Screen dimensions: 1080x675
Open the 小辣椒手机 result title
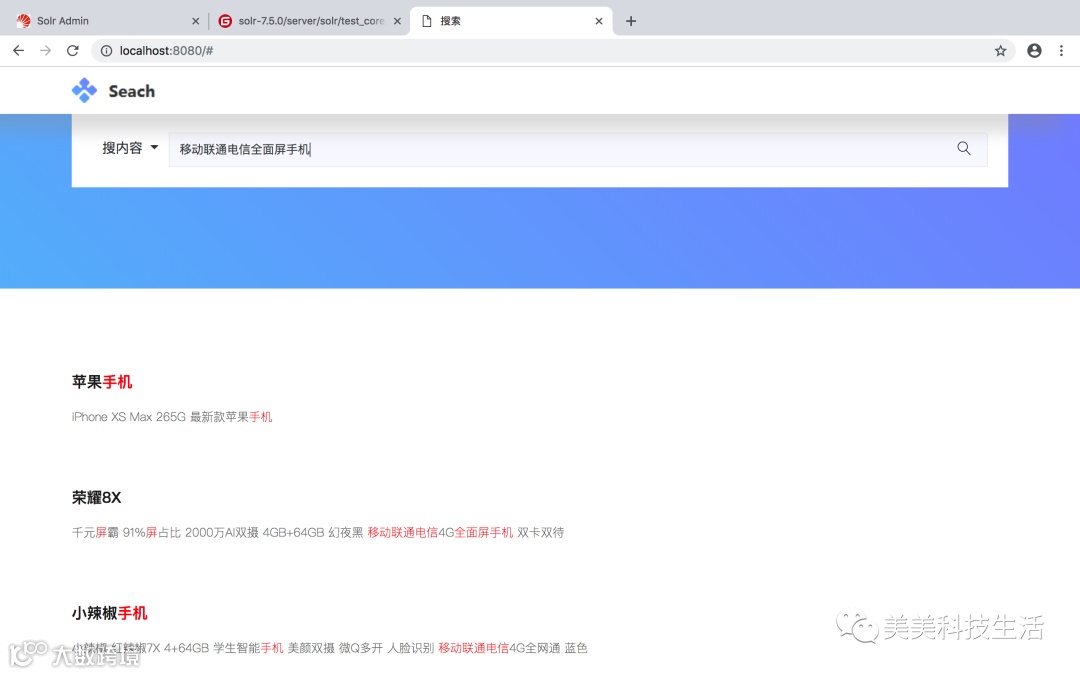110,613
